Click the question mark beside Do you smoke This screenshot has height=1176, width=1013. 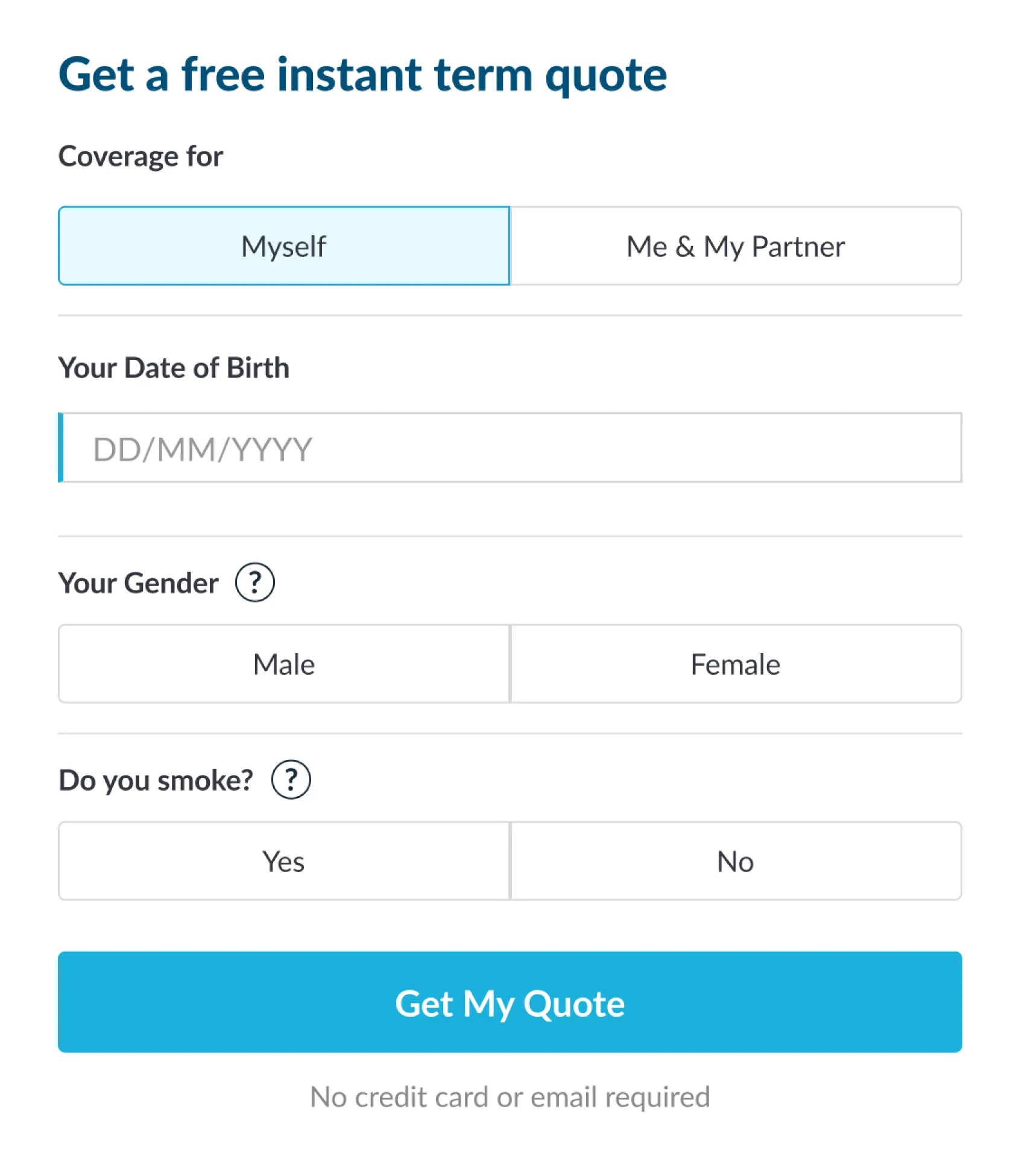(291, 779)
